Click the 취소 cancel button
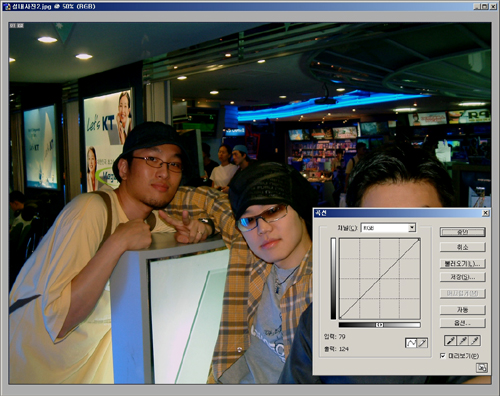 [x=462, y=247]
